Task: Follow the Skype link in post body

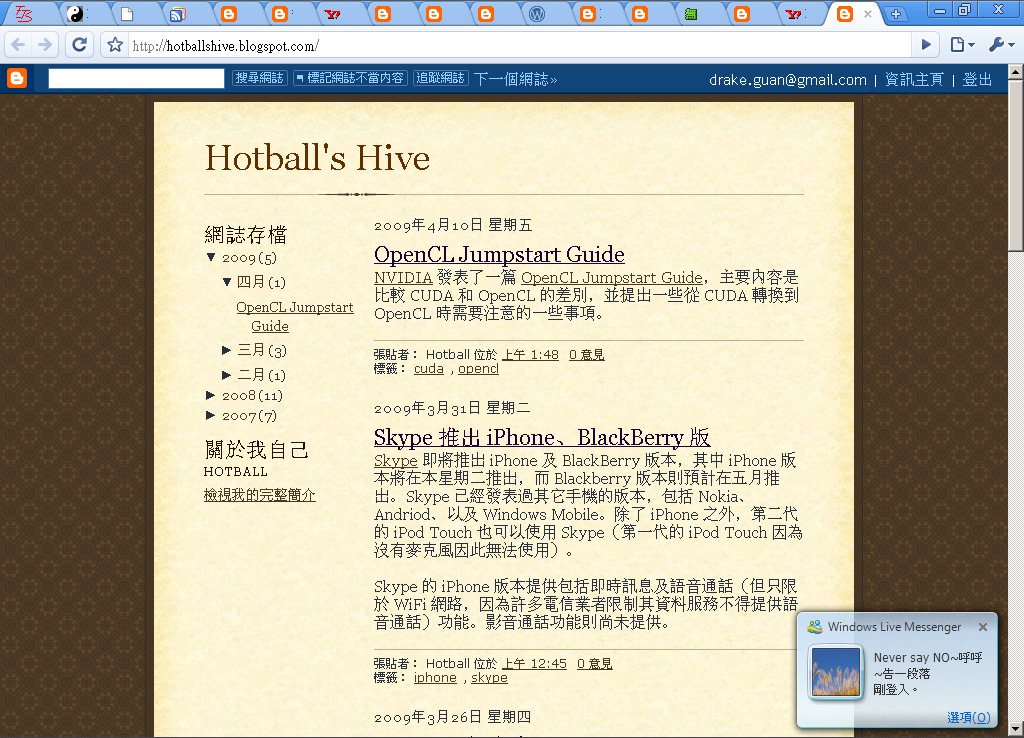Action: [x=395, y=460]
